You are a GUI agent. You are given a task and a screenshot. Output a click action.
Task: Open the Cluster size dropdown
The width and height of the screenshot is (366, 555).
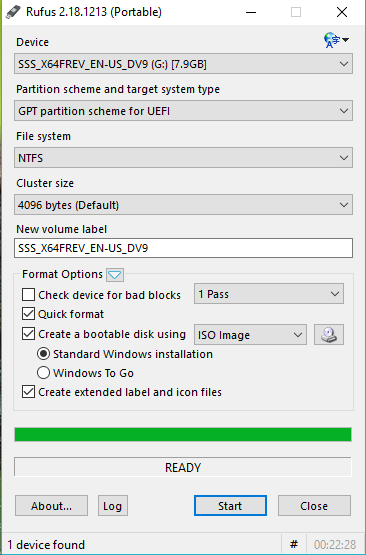click(183, 205)
